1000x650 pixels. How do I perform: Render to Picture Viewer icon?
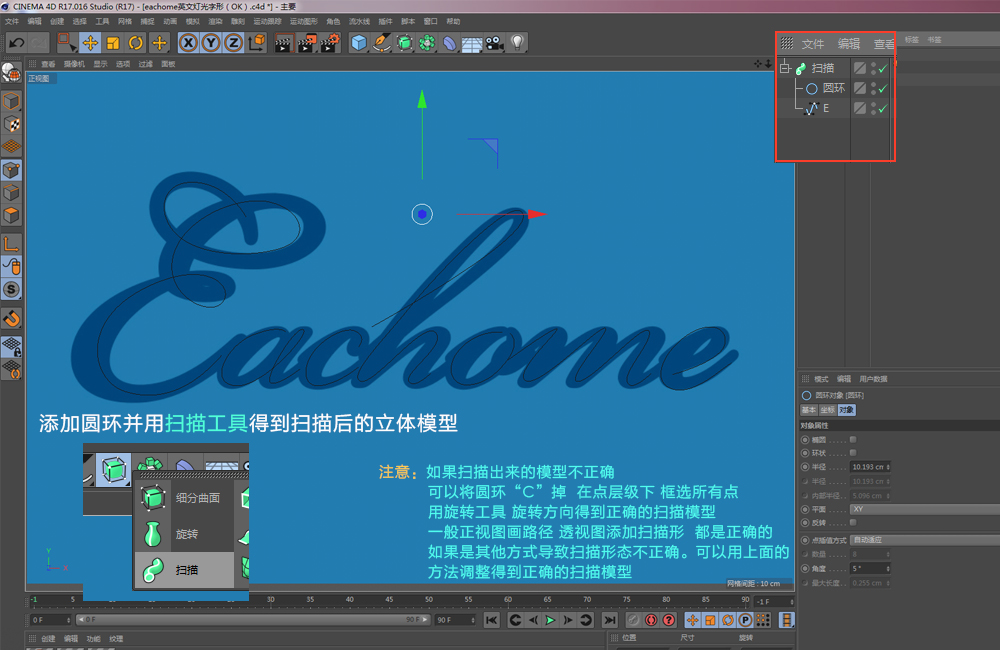(x=307, y=43)
